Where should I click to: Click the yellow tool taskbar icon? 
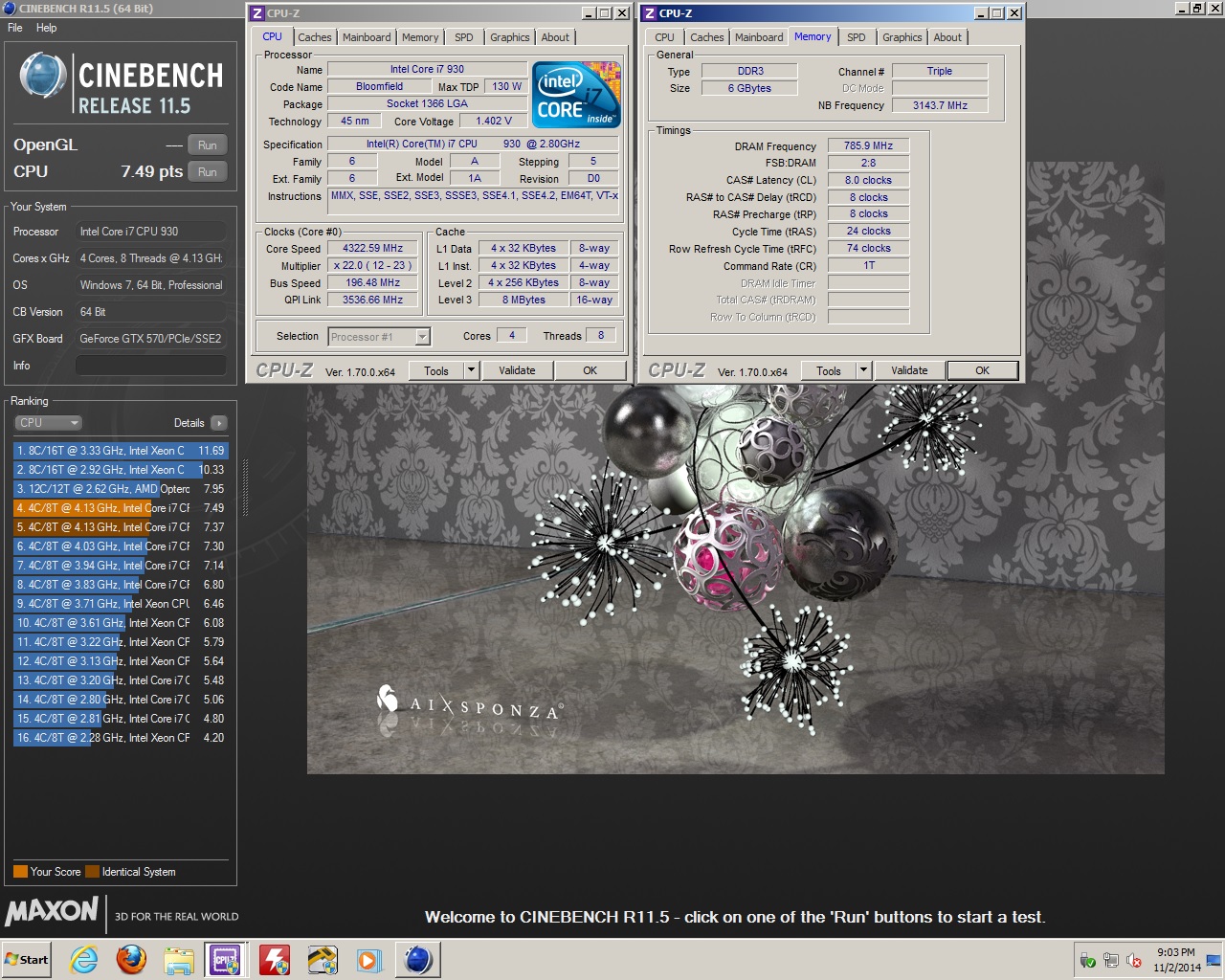[323, 960]
